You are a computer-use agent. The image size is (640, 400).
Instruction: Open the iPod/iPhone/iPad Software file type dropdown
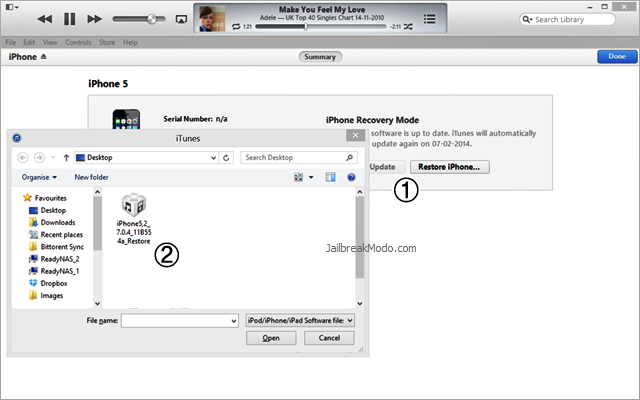pyautogui.click(x=300, y=321)
